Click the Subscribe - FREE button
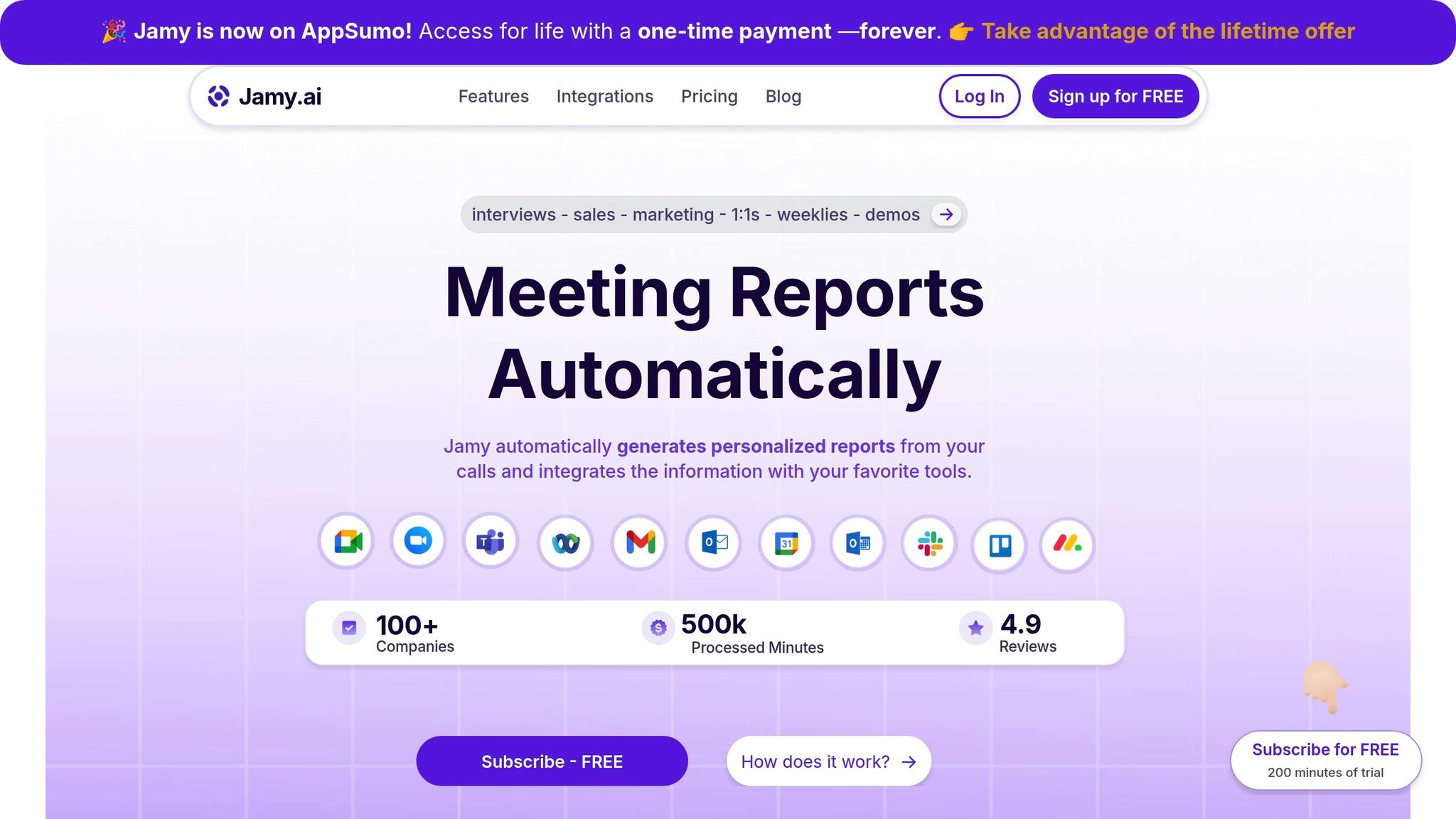The image size is (1456, 819). pyautogui.click(x=552, y=761)
